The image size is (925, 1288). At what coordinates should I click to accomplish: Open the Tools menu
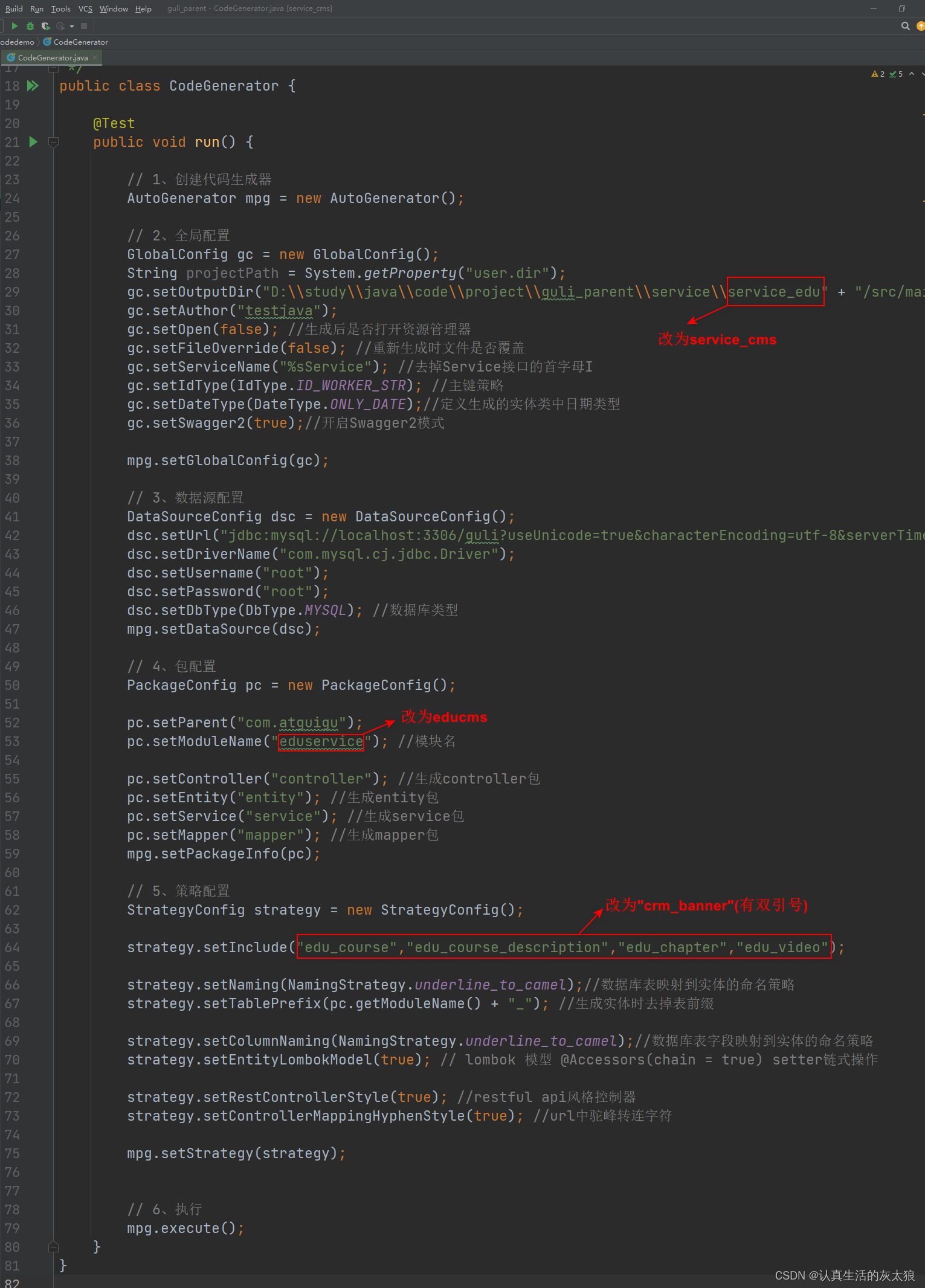coord(61,8)
